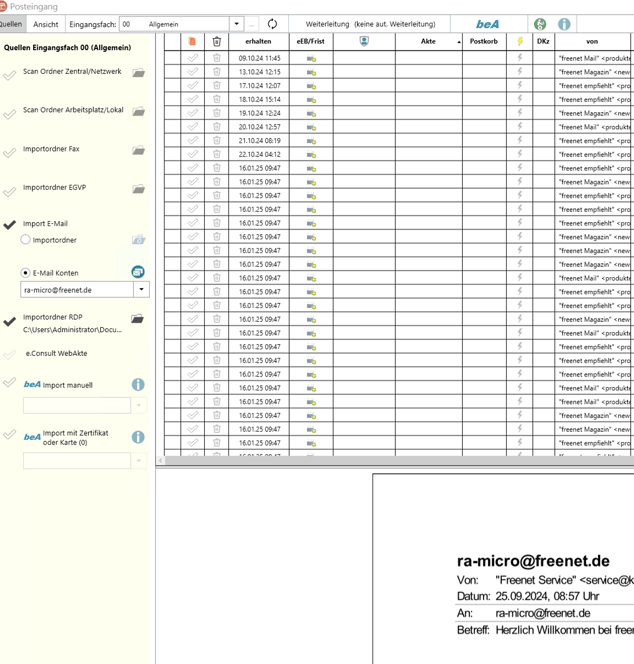Viewport: 634px width, 664px height.
Task: Open the Importordner EGVP folder icon
Action: pyautogui.click(x=138, y=189)
